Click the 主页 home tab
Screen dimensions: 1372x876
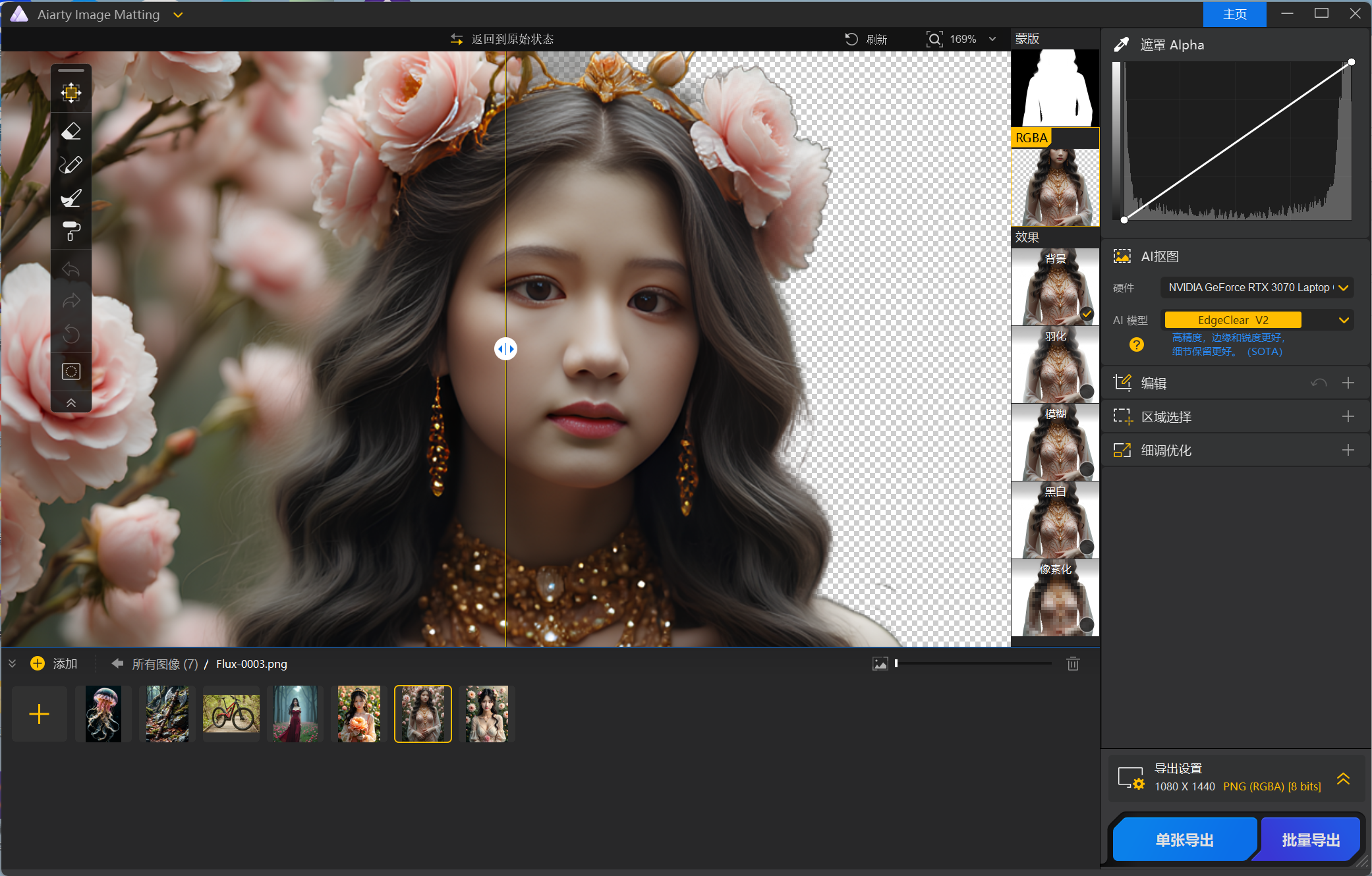pyautogui.click(x=1234, y=14)
